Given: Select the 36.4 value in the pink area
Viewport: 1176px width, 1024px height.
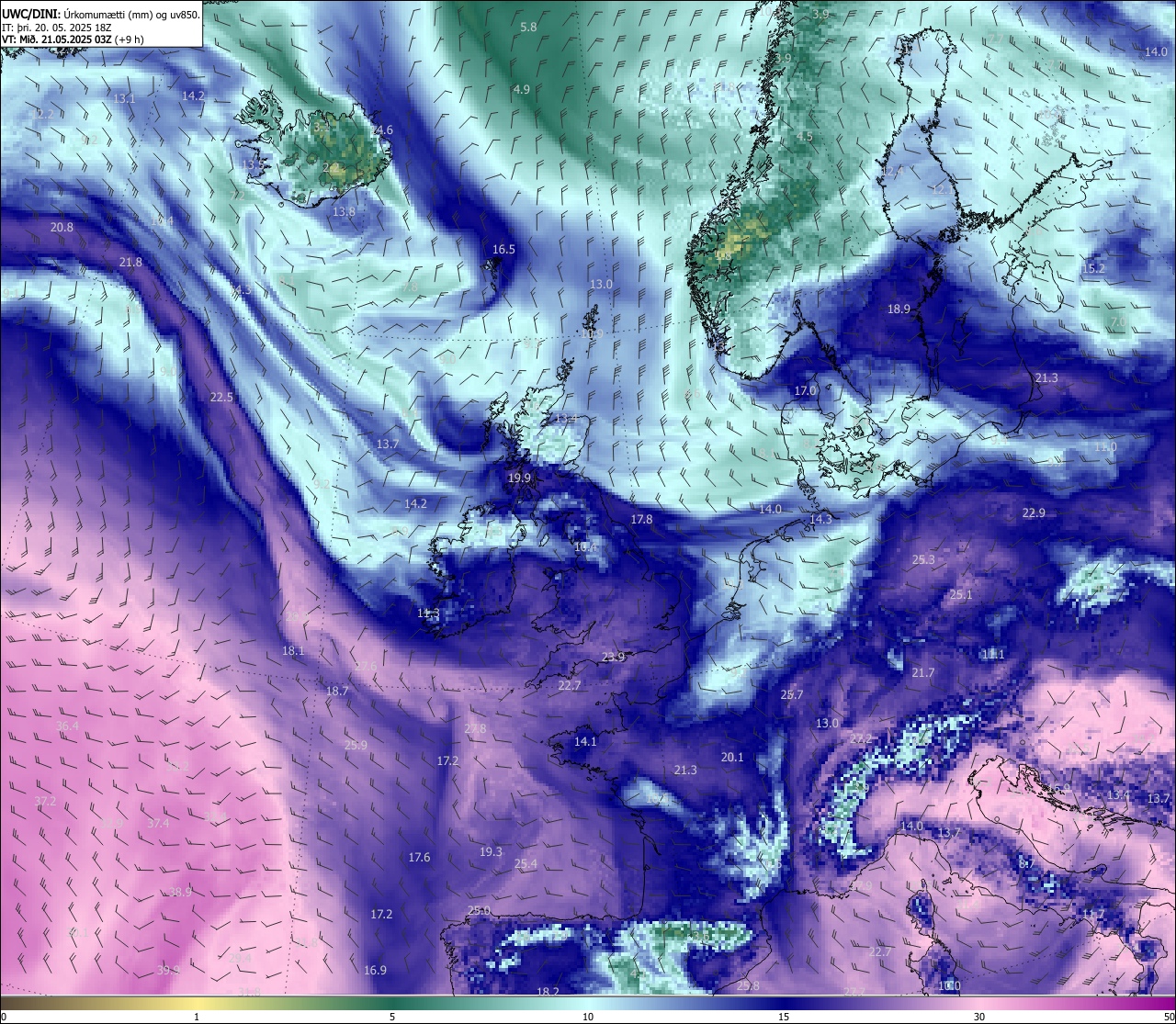Looking at the screenshot, I should coord(67,726).
